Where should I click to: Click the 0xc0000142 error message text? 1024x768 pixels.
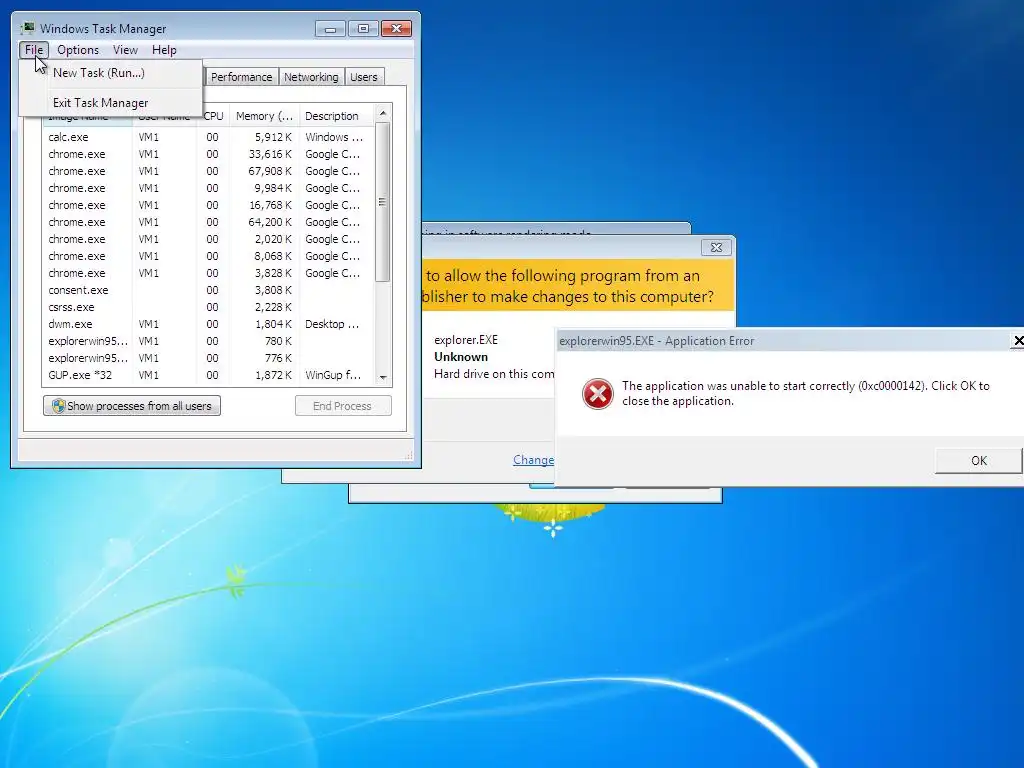(805, 393)
